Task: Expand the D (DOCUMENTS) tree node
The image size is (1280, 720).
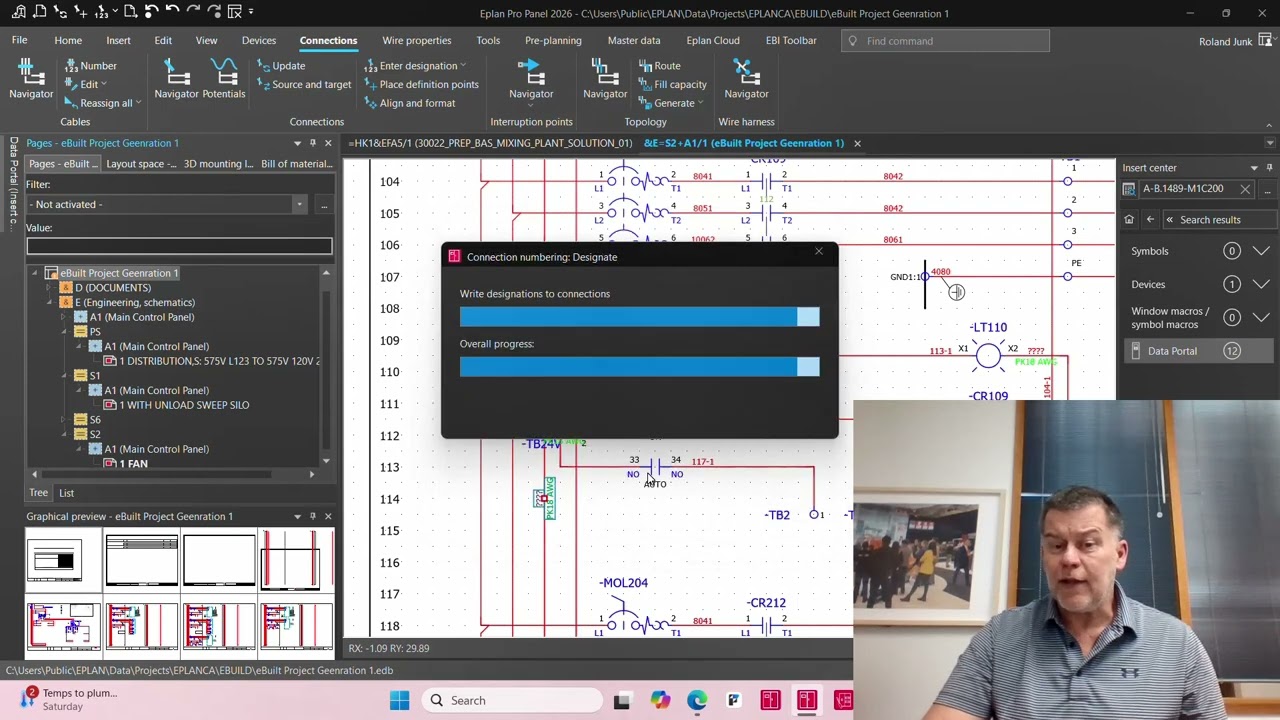Action: click(50, 288)
